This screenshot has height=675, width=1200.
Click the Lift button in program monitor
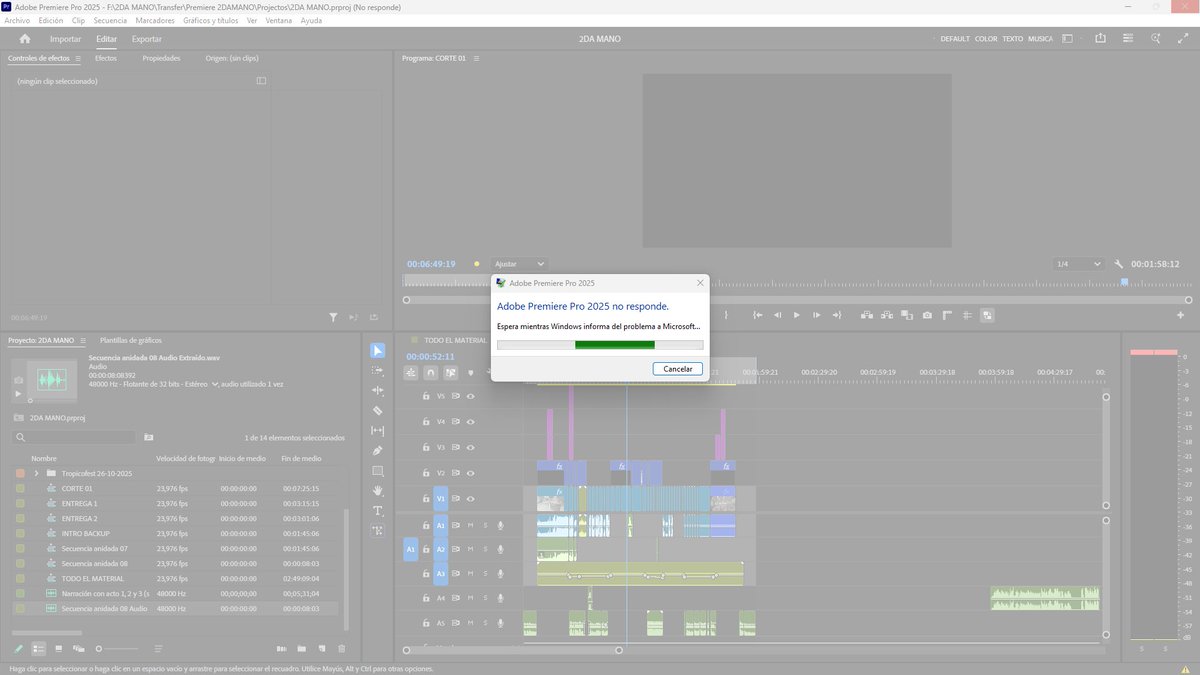tap(865, 315)
